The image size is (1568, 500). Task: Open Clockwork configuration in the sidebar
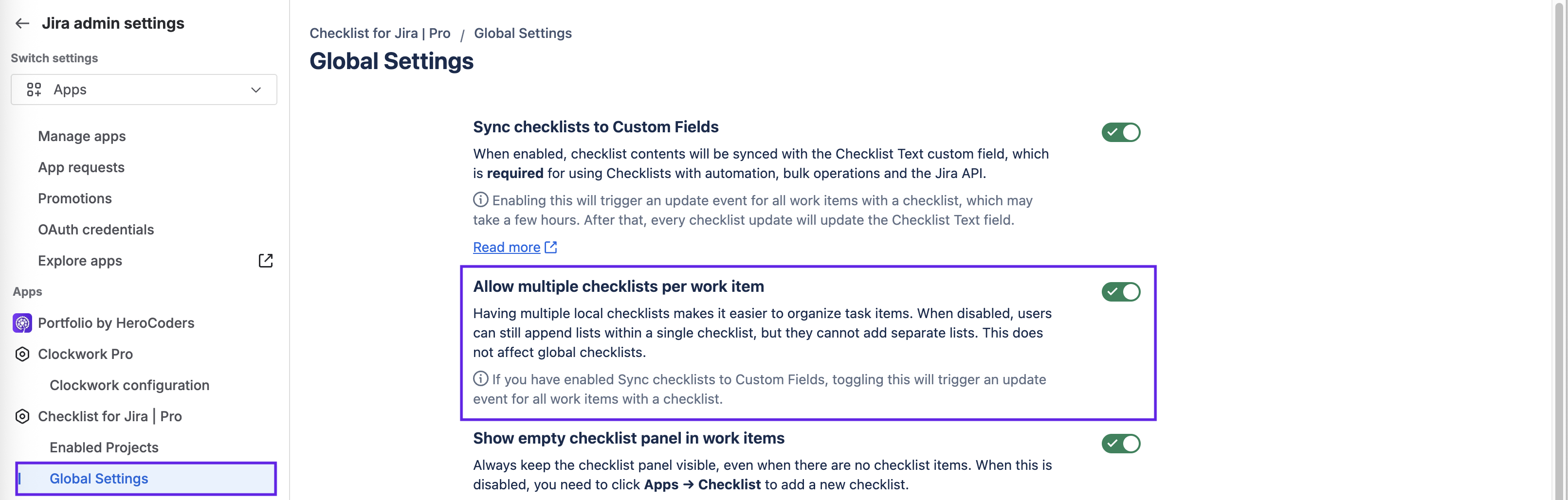pyautogui.click(x=129, y=386)
